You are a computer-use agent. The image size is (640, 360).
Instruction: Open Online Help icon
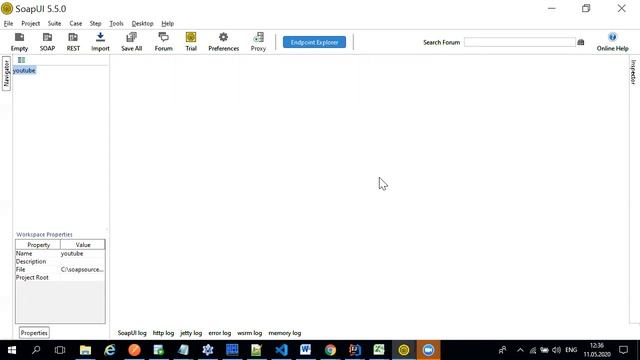pos(612,42)
